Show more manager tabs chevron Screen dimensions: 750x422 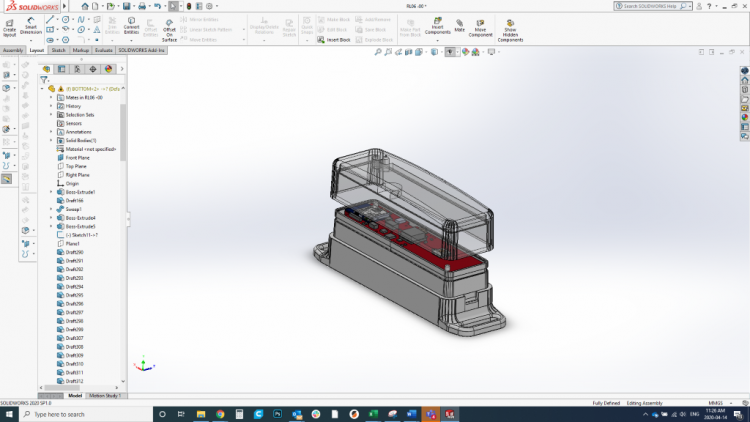click(122, 69)
